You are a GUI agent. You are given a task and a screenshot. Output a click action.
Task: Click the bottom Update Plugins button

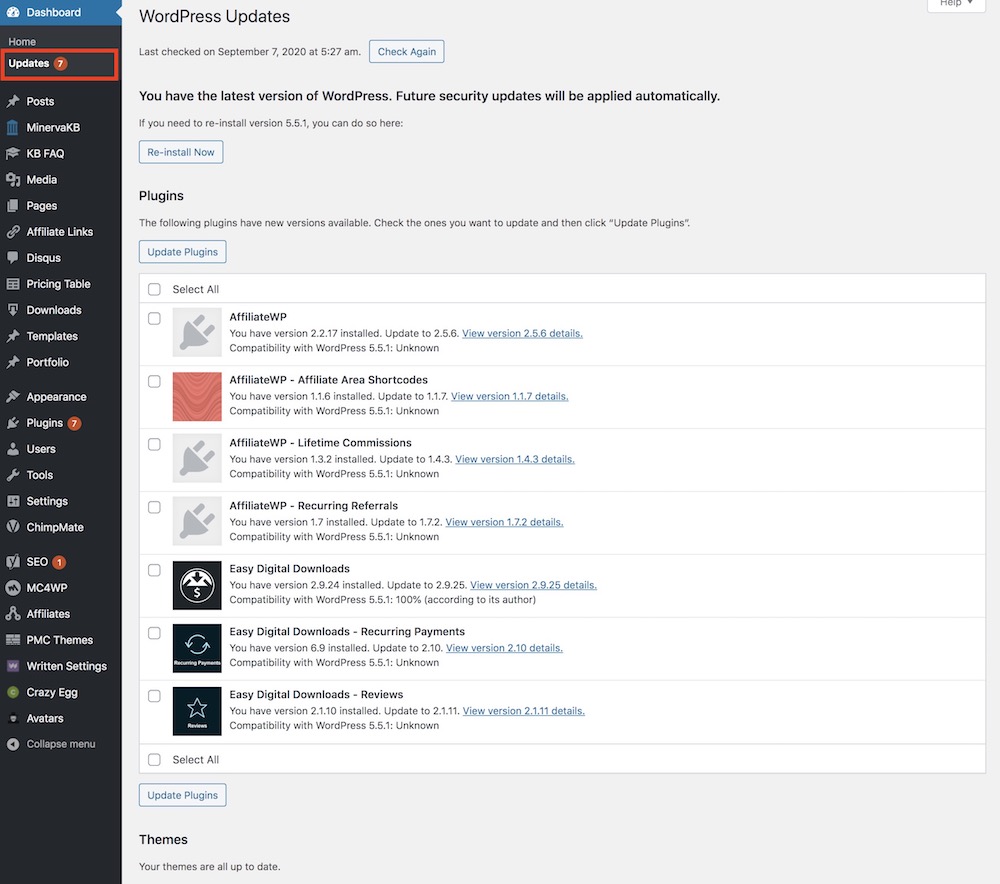click(x=182, y=795)
